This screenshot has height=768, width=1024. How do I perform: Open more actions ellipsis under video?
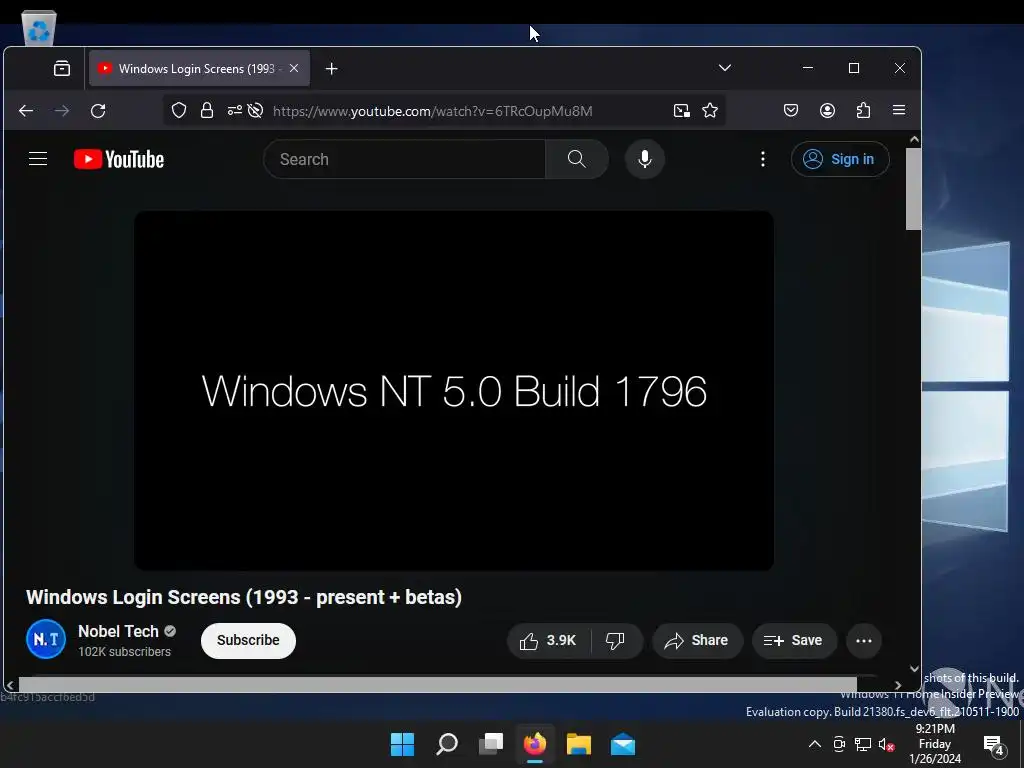(x=863, y=641)
